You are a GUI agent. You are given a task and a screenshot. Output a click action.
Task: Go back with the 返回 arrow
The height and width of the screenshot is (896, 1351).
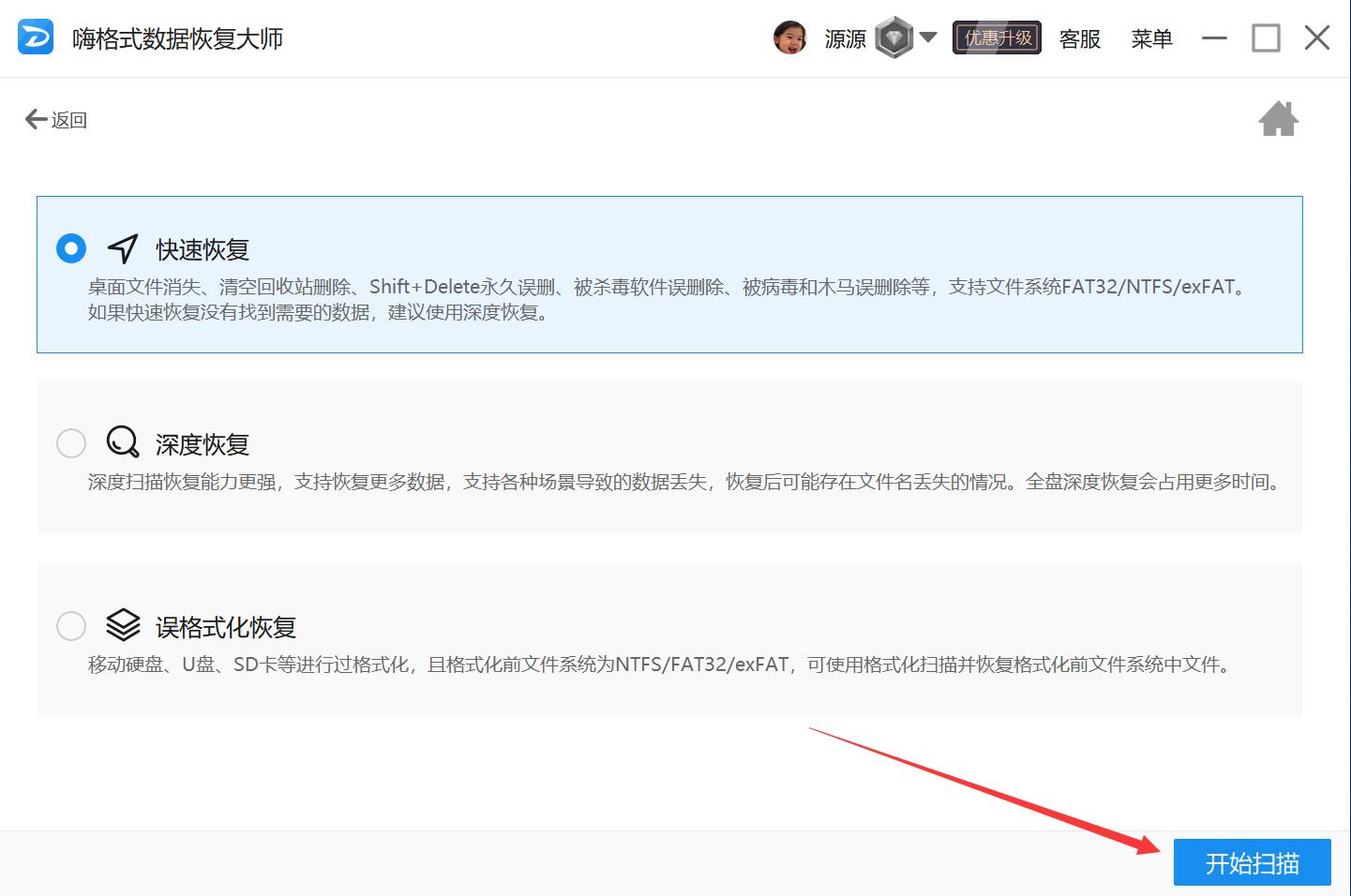(x=56, y=120)
